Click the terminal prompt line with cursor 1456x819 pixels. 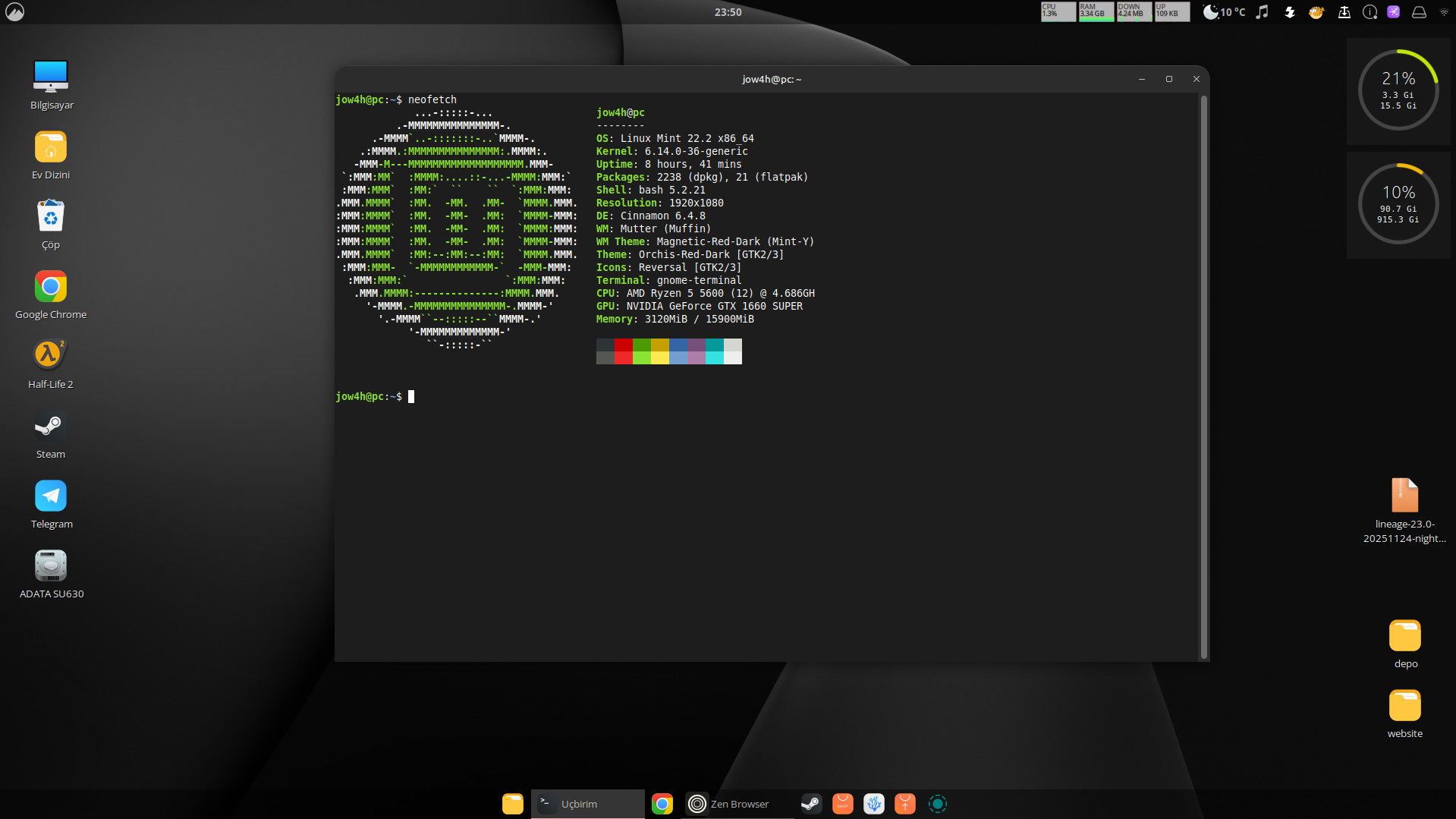click(x=375, y=396)
